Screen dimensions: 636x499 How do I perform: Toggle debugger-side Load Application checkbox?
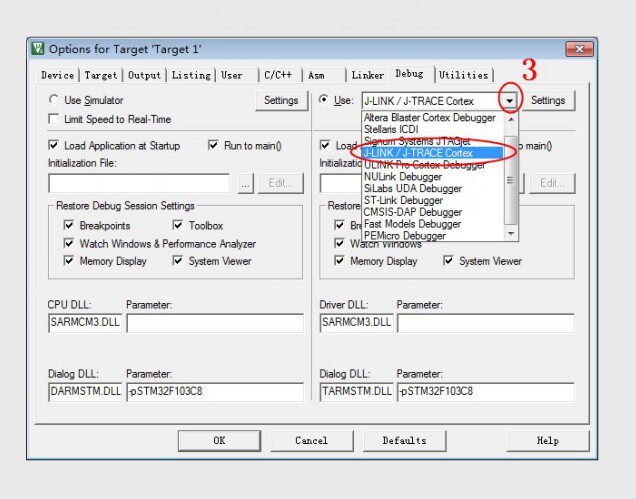(324, 145)
